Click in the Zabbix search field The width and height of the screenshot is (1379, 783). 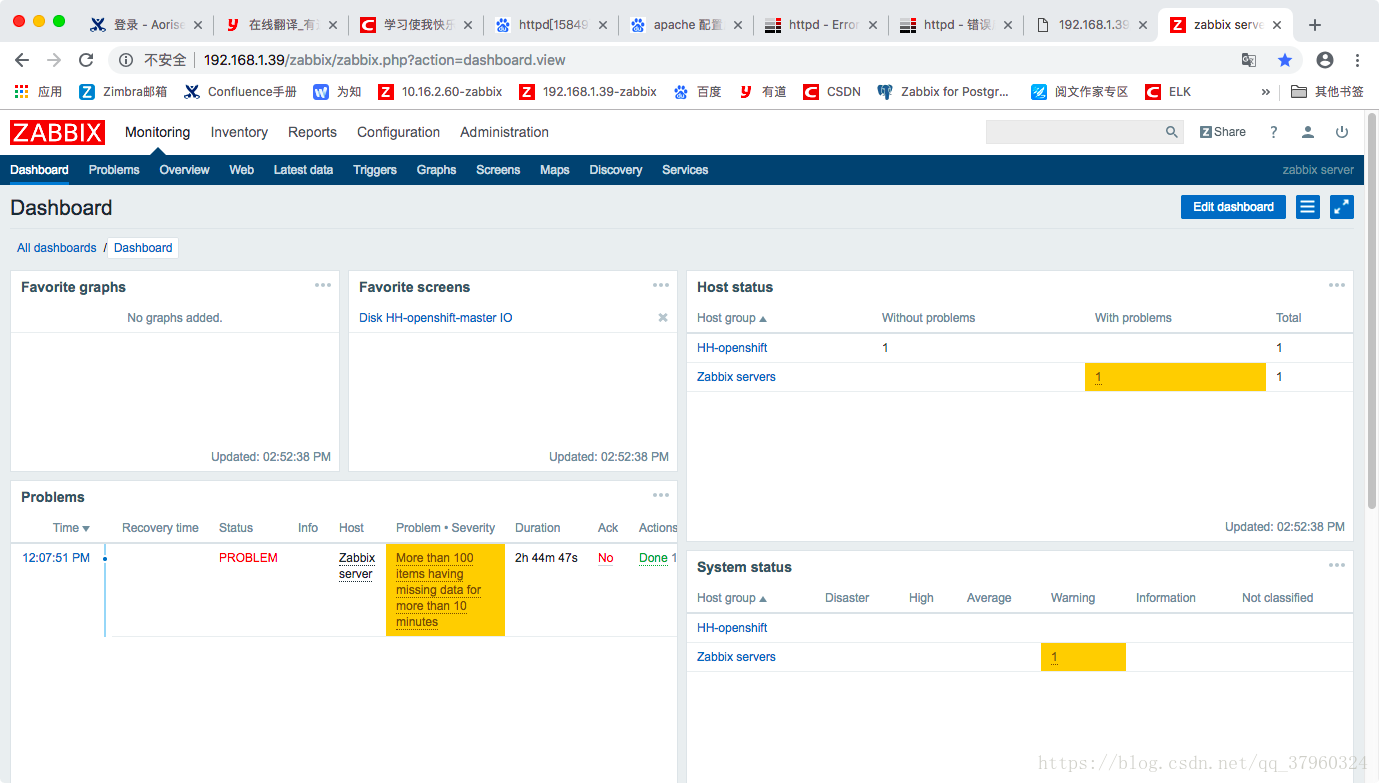point(1075,132)
